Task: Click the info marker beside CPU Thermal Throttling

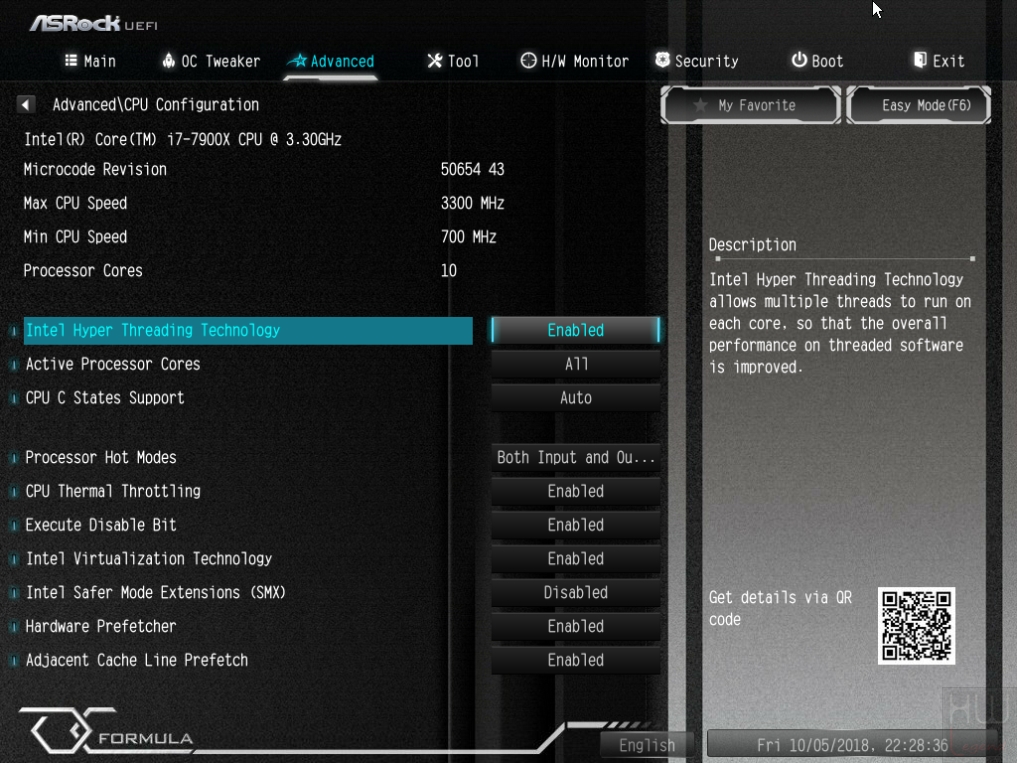Action: [13, 492]
